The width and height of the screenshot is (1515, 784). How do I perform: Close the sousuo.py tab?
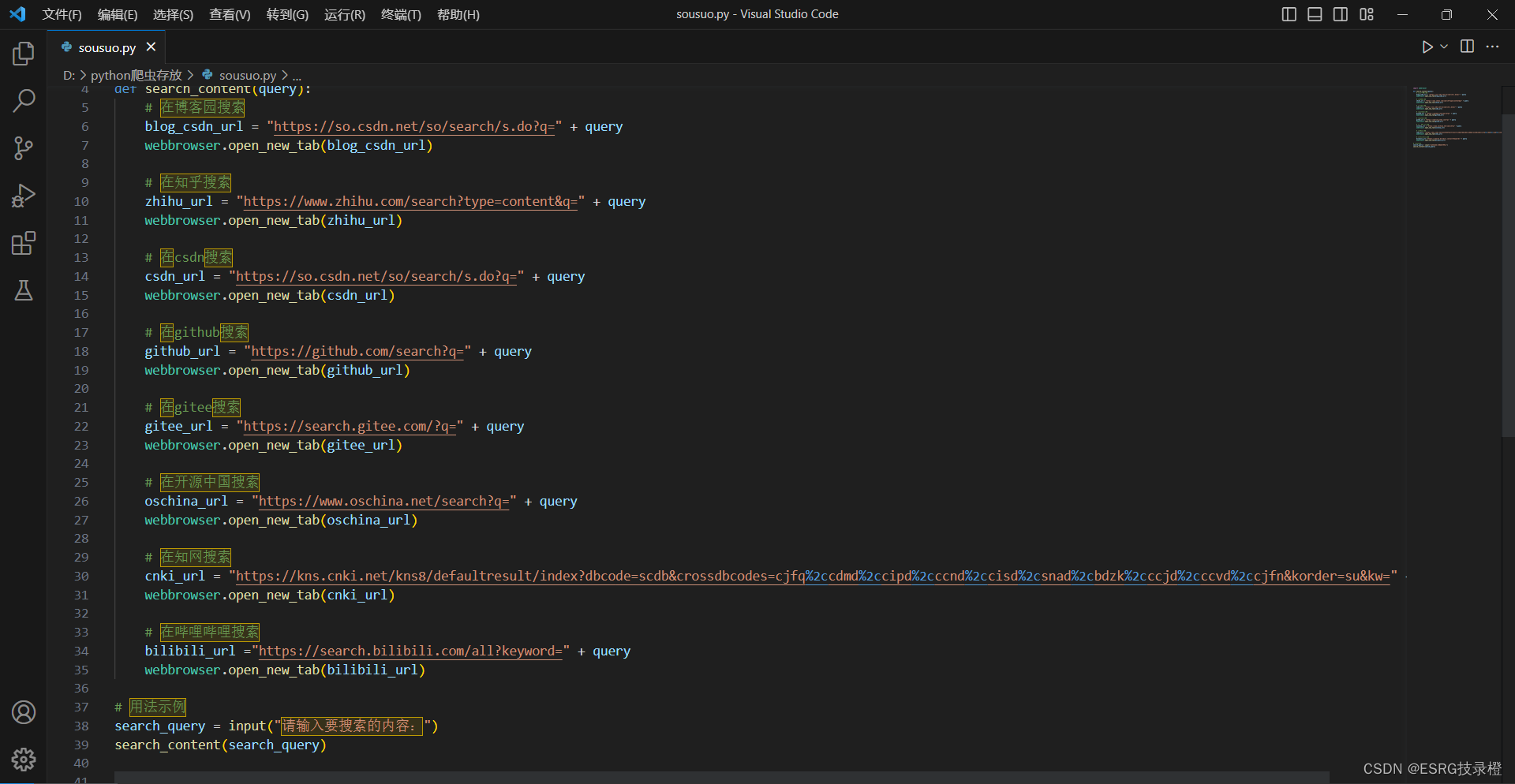tap(151, 47)
